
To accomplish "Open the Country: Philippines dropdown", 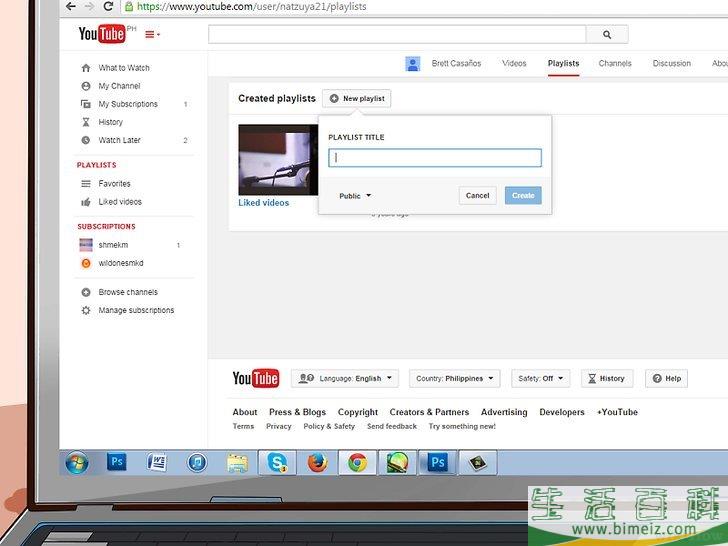I will [455, 378].
